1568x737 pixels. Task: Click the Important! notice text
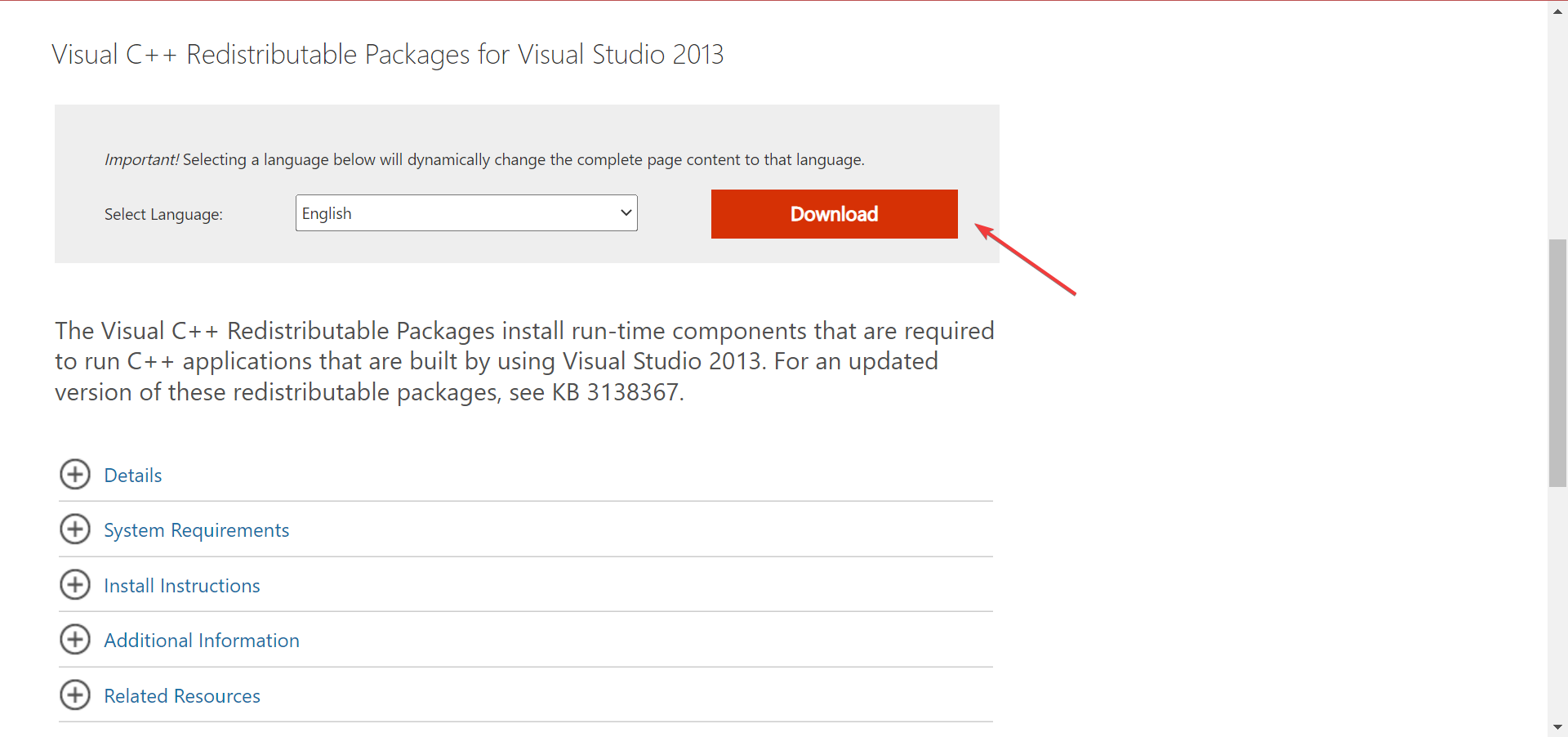[484, 159]
